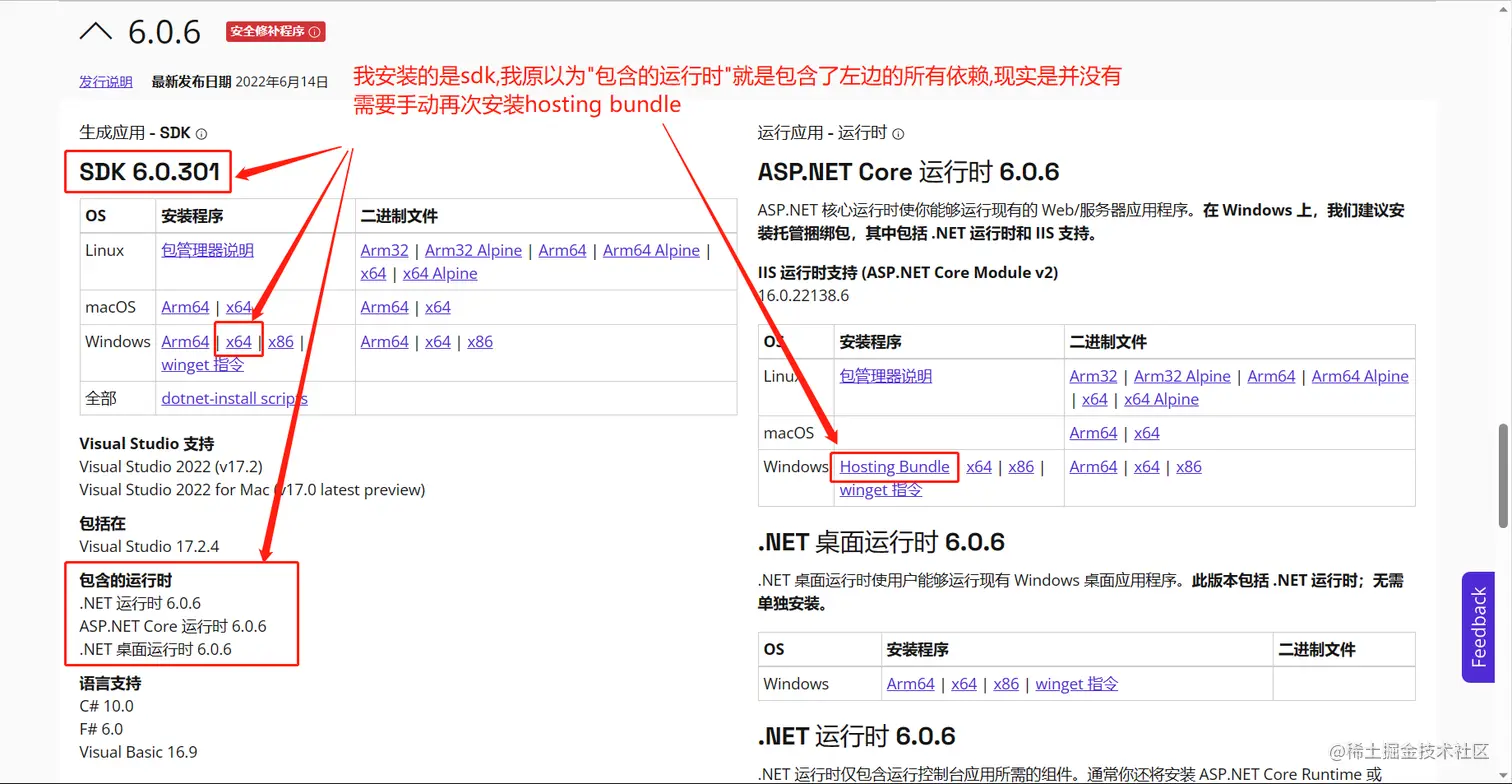1512x784 pixels.
Task: Open the 发行说明 release notes
Action: pyautogui.click(x=105, y=82)
